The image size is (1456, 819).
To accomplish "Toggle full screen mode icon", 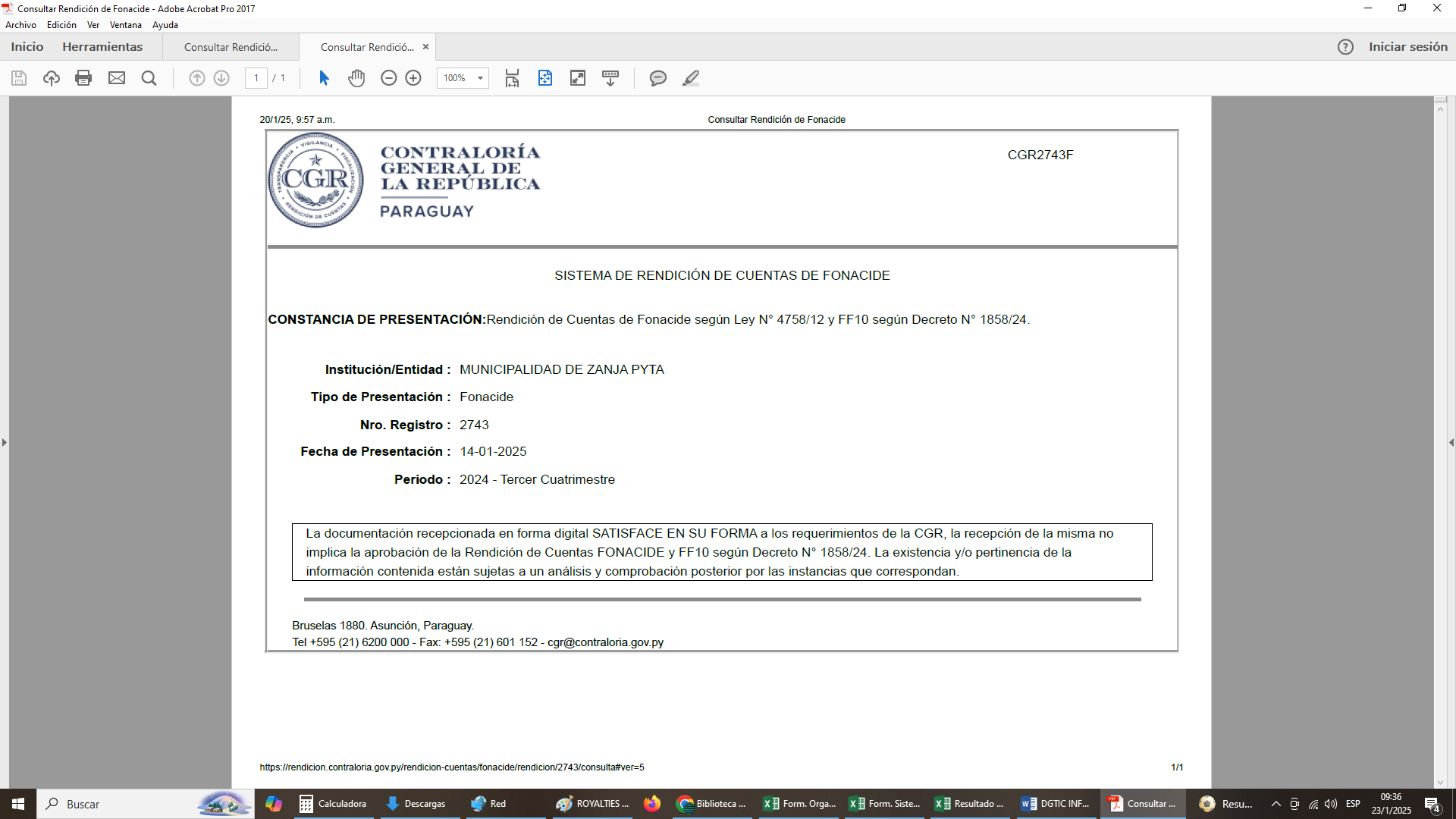I will click(578, 78).
